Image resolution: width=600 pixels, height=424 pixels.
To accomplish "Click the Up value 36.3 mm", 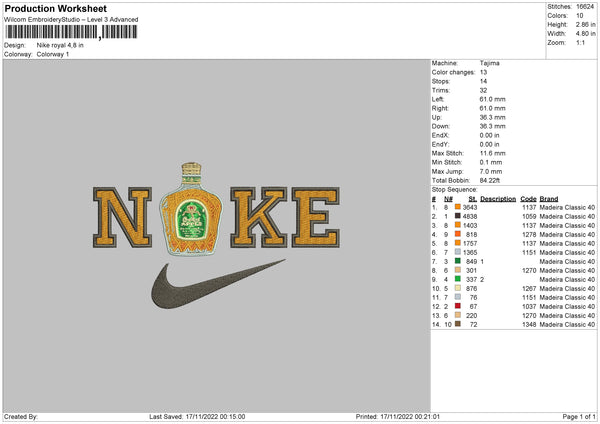I will click(492, 117).
